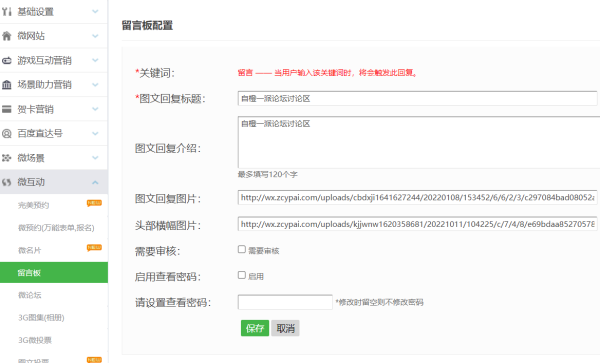Viewport: 600px width, 363px height.
Task: Click the 取消 button
Action: [x=285, y=328]
